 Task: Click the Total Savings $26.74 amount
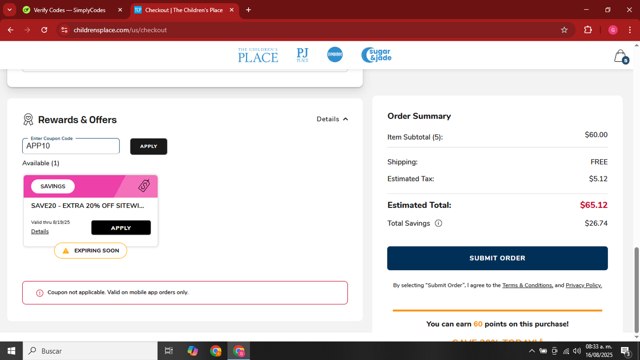click(x=596, y=223)
